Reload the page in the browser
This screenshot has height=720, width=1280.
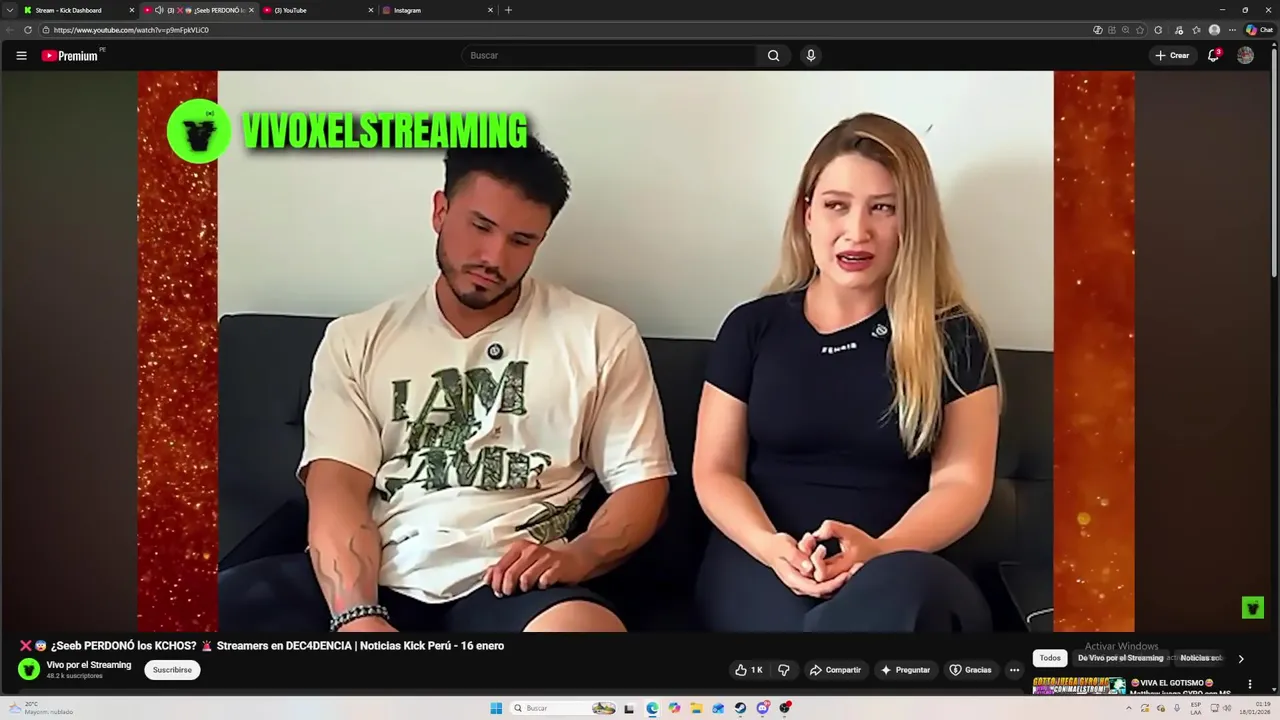pos(28,30)
